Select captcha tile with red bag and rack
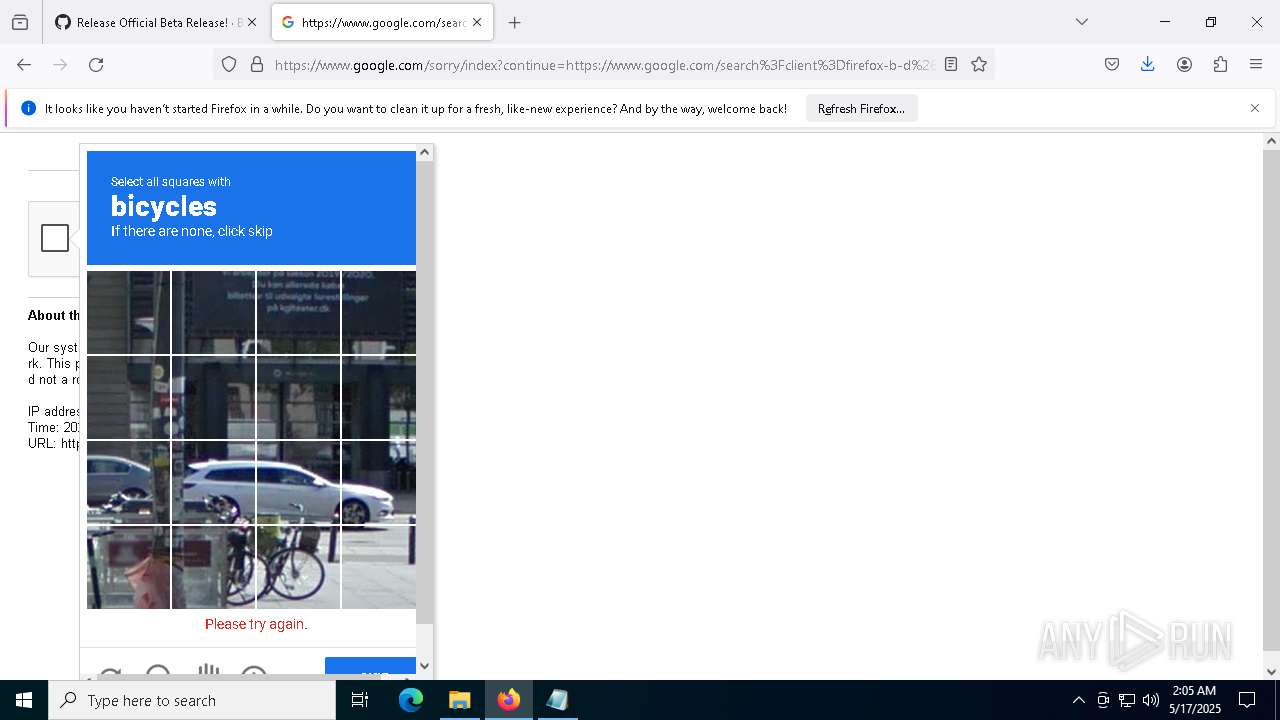This screenshot has height=720, width=1280. coord(128,567)
